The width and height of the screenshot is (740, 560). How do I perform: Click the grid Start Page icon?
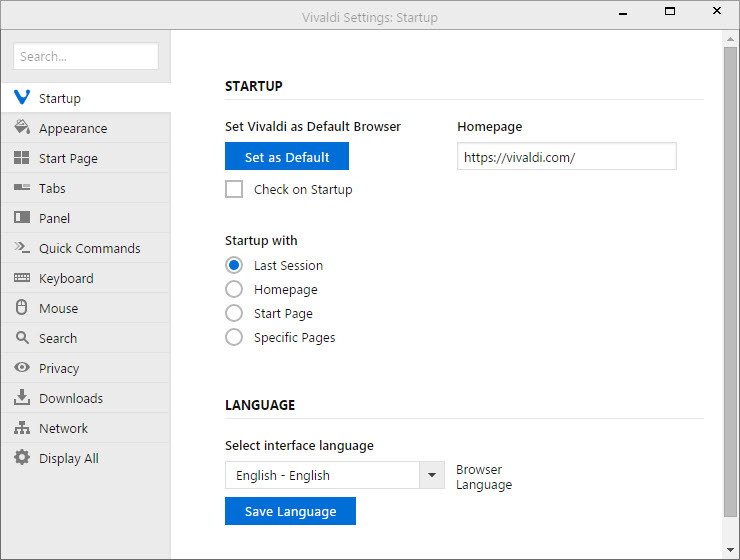(x=22, y=158)
